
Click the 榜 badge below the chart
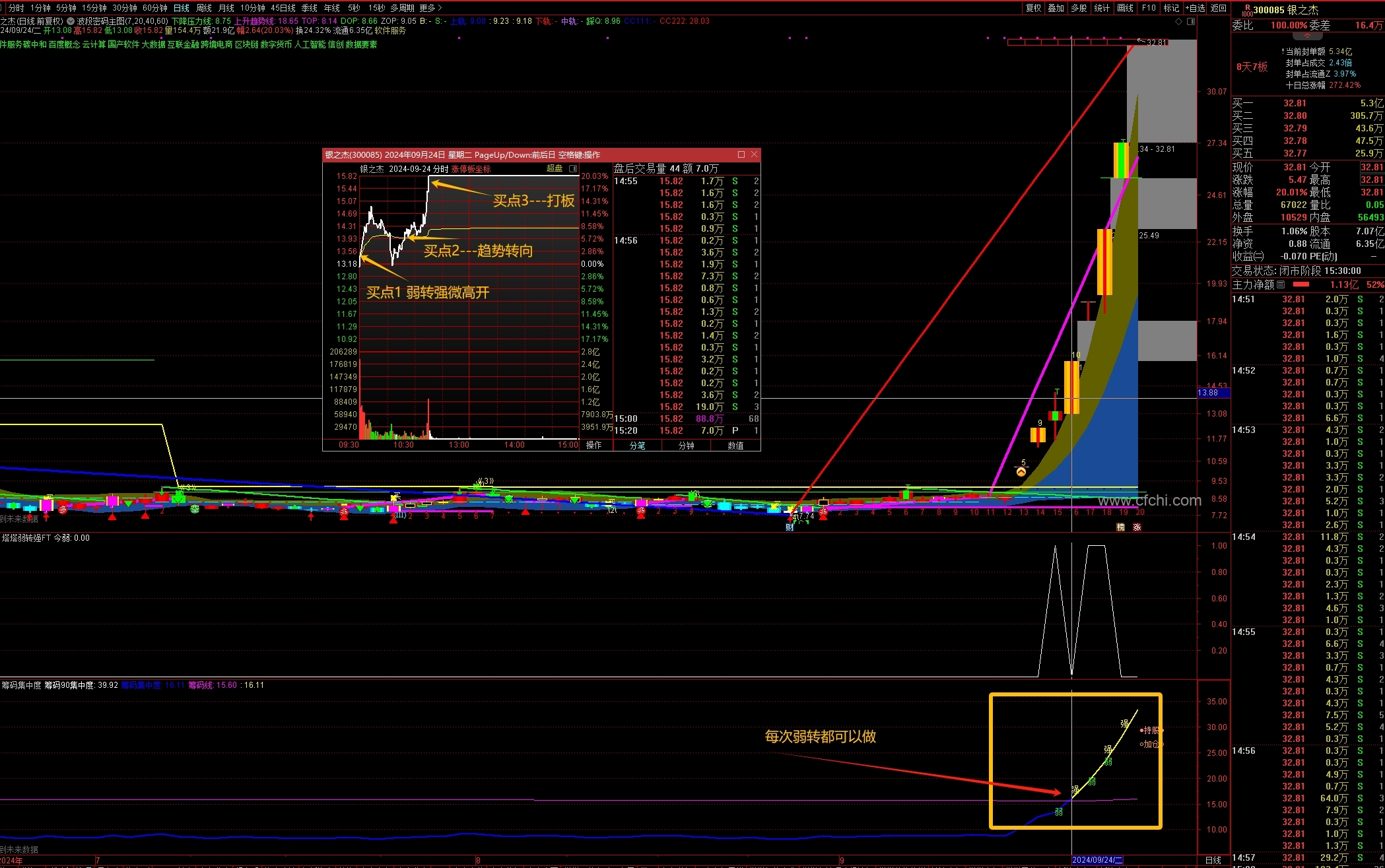[1120, 527]
